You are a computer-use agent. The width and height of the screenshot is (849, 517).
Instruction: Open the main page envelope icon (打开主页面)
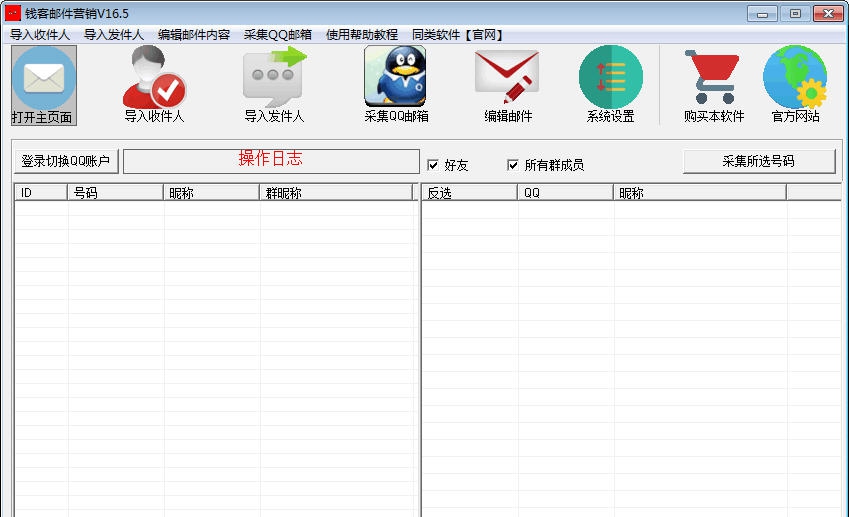pos(44,85)
